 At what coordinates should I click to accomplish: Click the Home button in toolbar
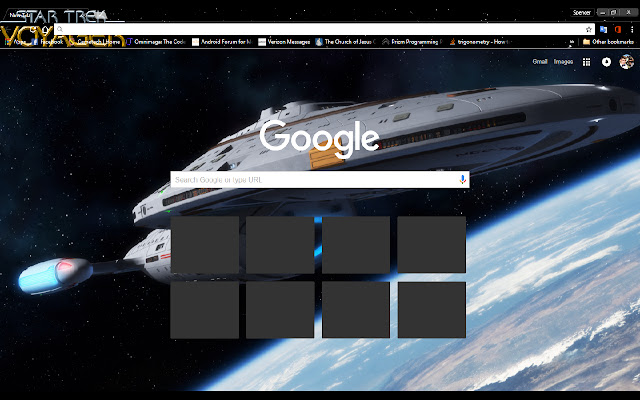point(44,29)
